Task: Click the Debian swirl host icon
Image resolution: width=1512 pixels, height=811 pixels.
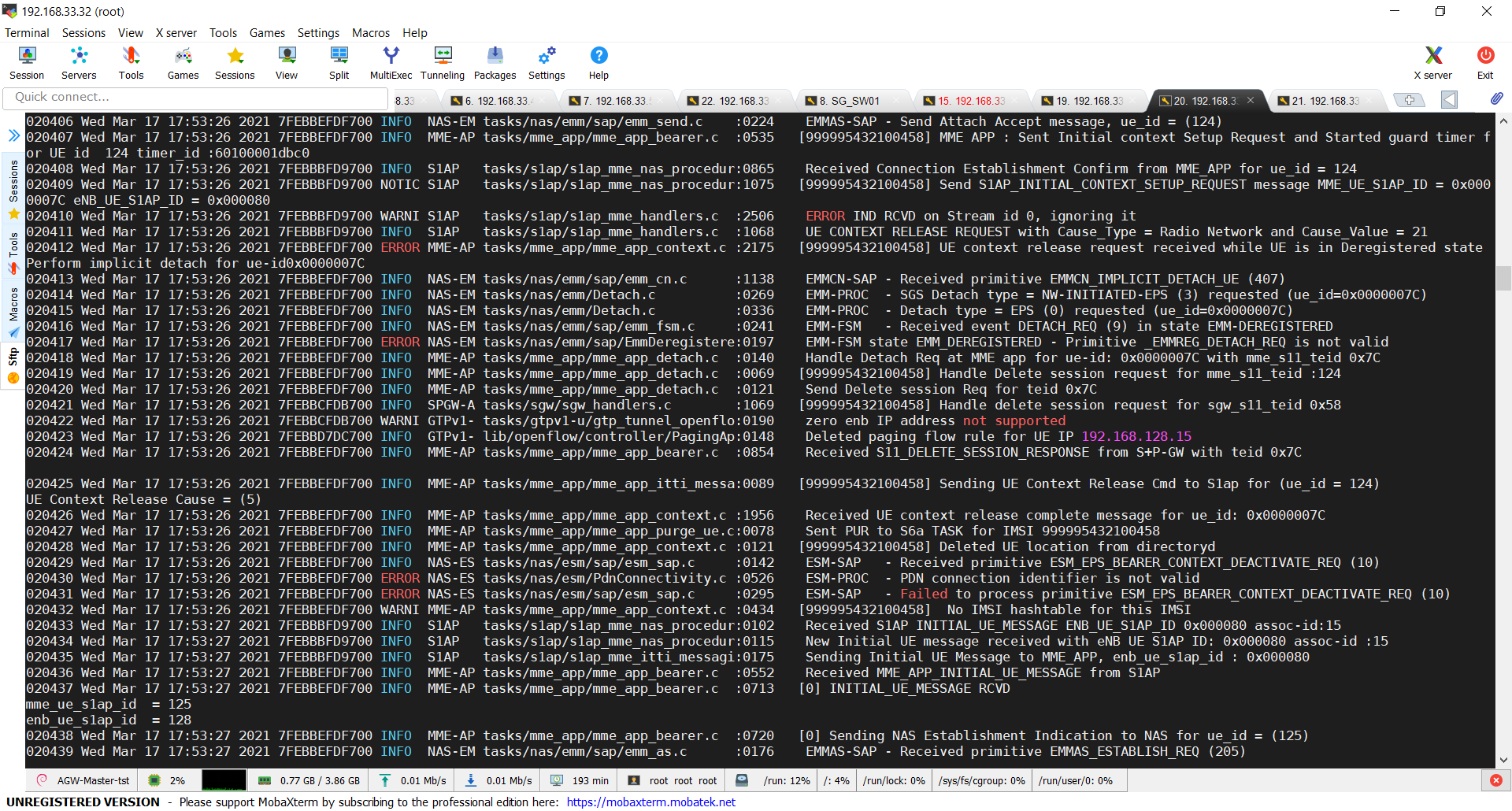Action: (x=42, y=780)
